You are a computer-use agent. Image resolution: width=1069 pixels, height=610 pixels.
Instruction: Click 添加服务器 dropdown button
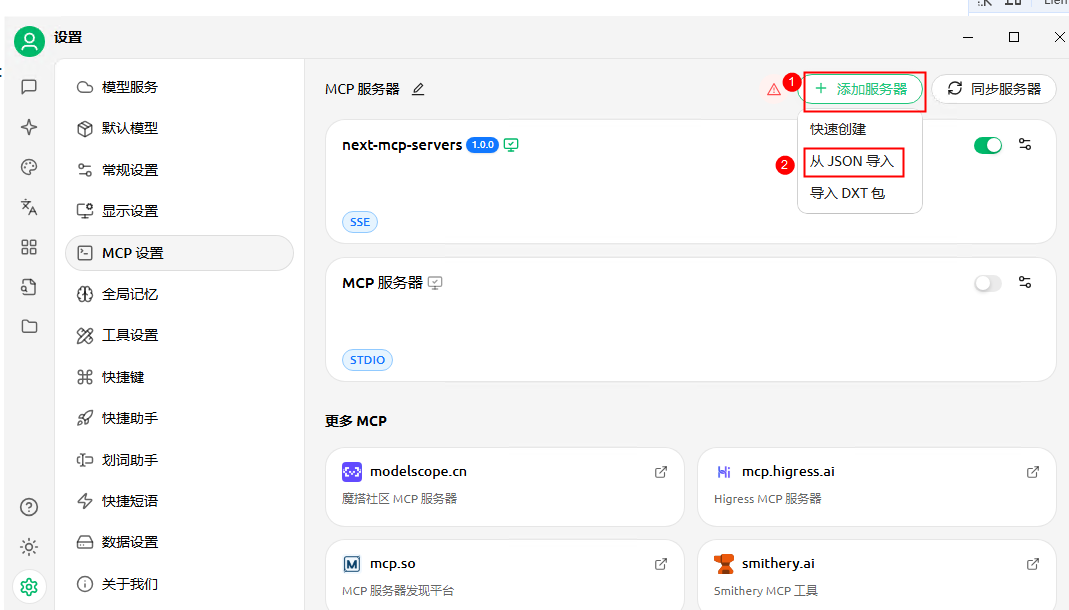862,89
